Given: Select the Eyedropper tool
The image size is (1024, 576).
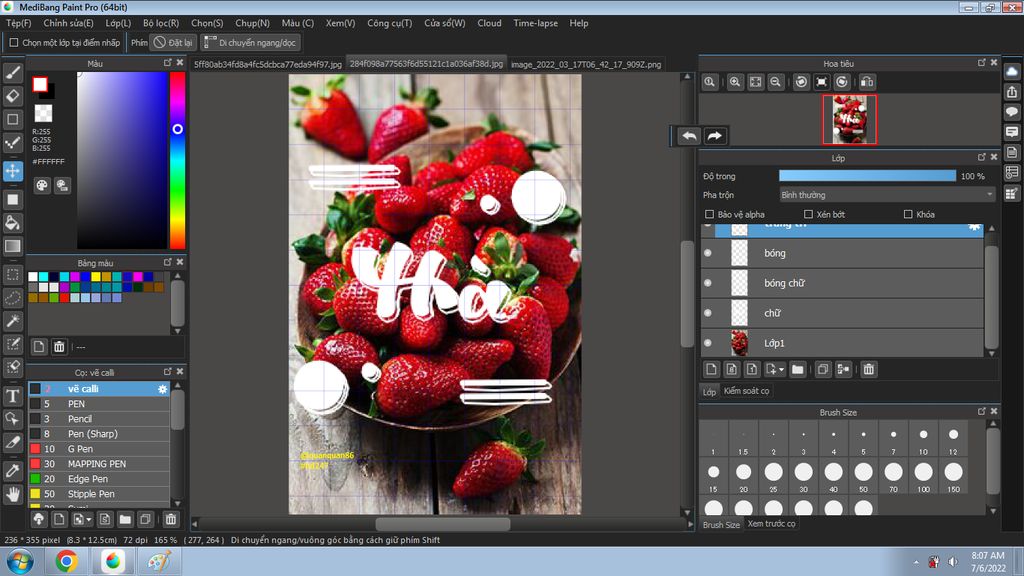Looking at the screenshot, I should click(13, 471).
